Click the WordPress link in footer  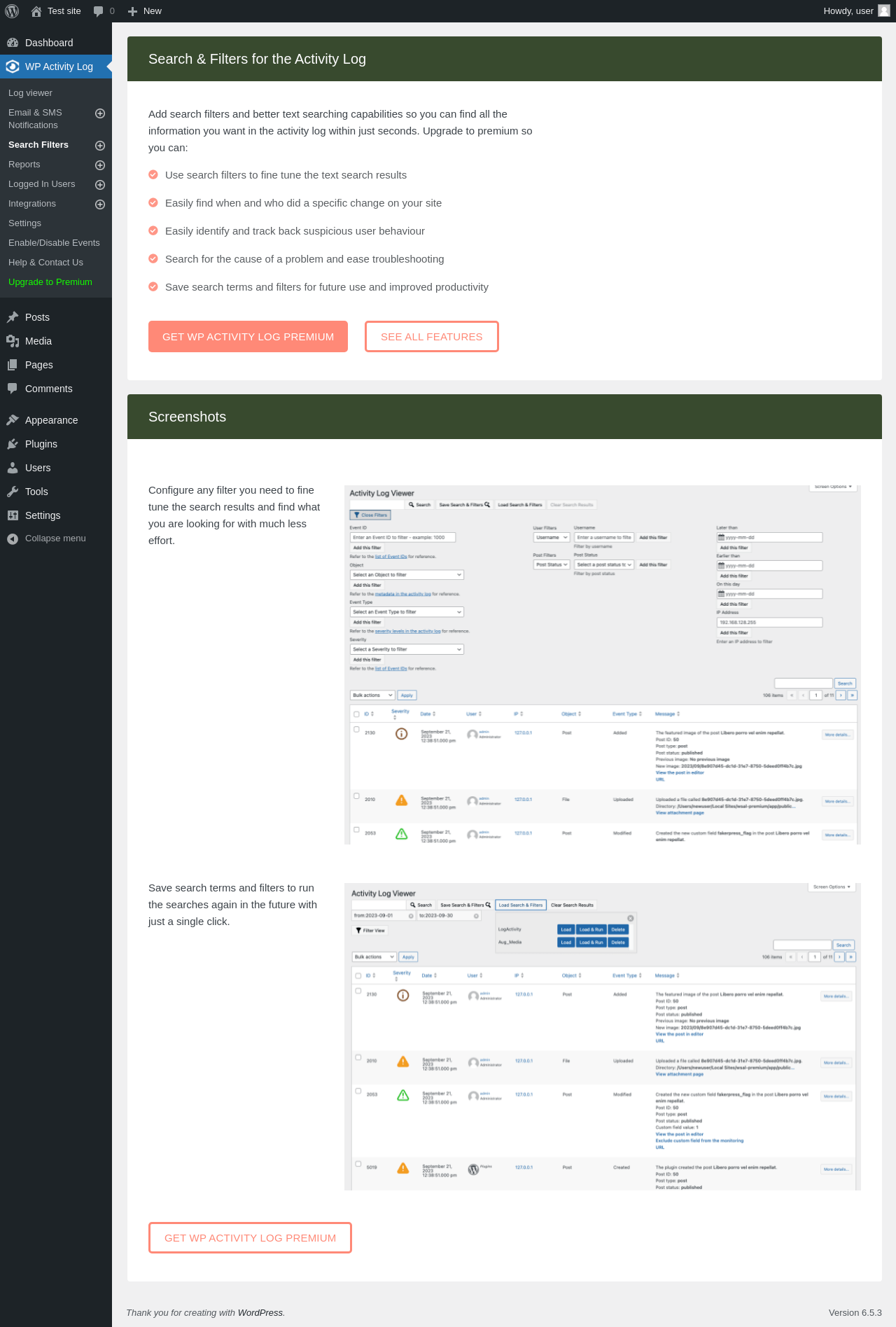point(260,1313)
